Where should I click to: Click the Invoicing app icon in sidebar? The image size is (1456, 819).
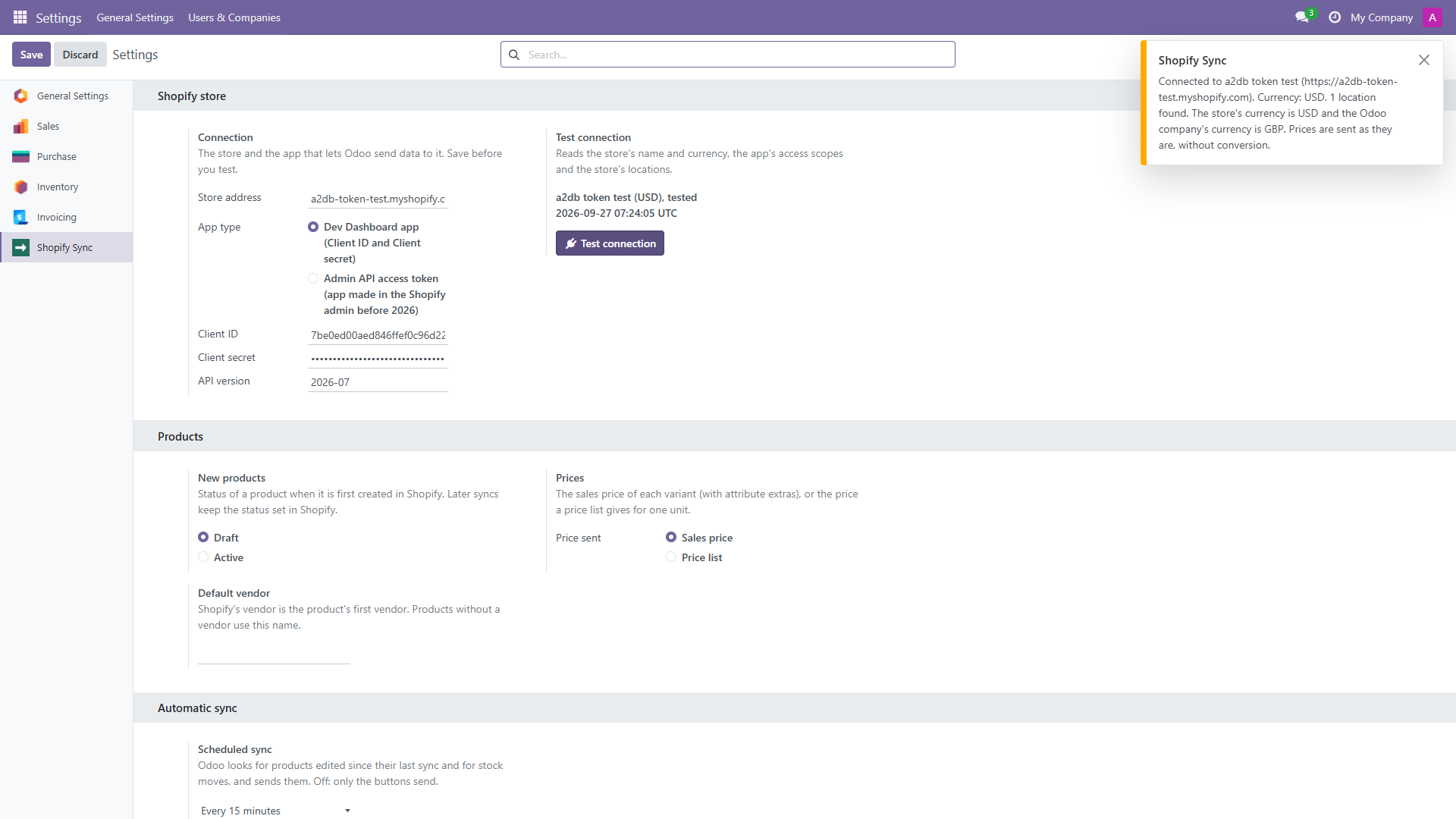21,217
